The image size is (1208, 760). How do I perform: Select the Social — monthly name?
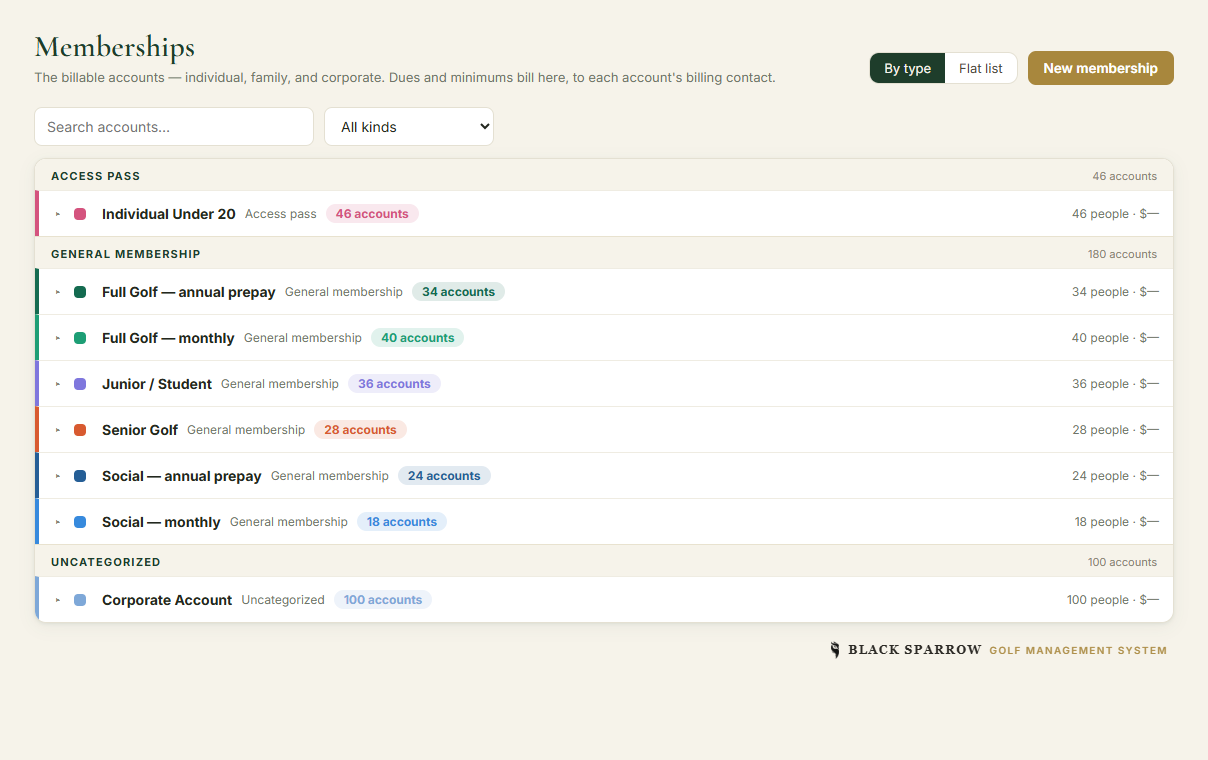[x=161, y=522]
